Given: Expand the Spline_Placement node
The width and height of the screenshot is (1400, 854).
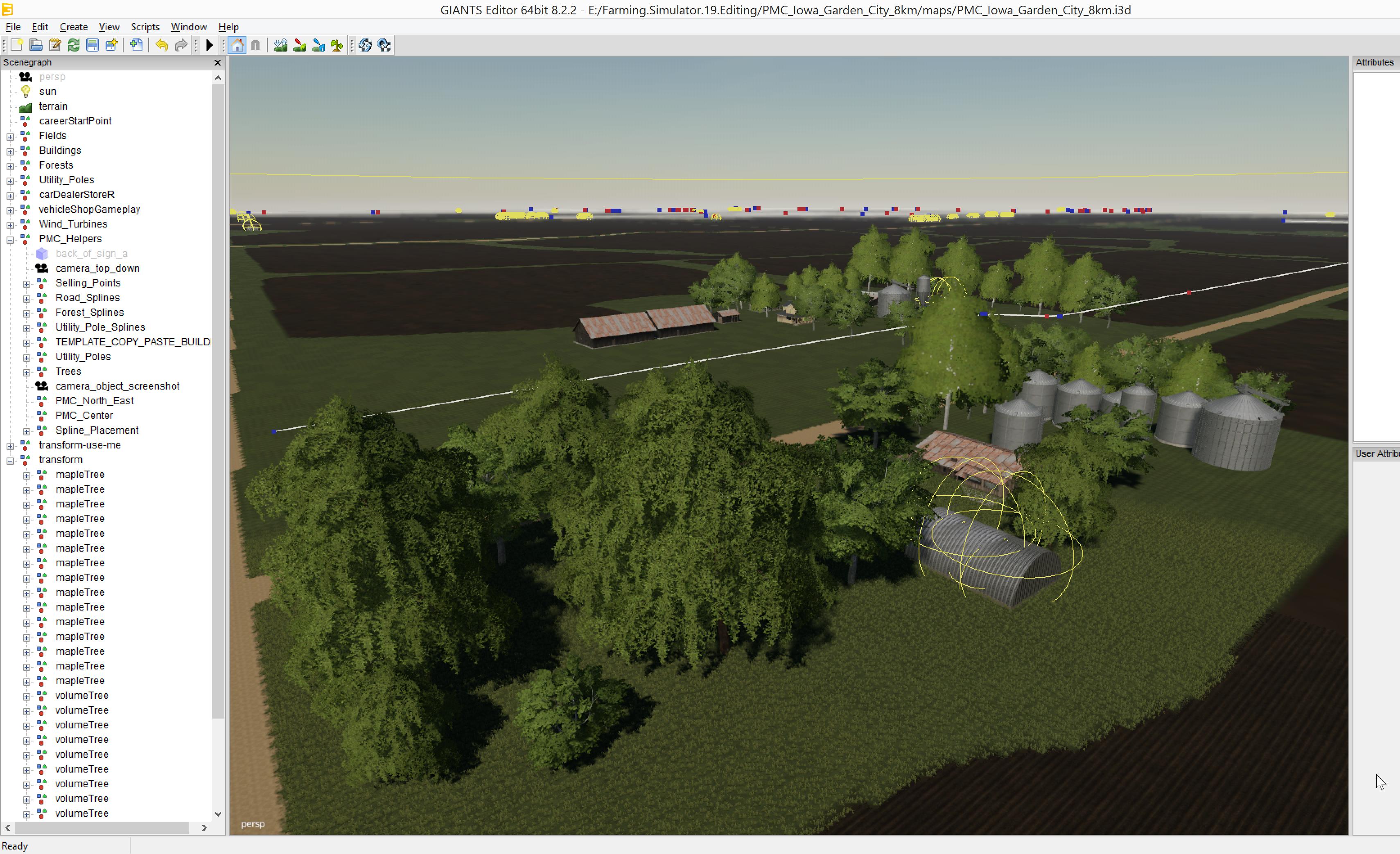Looking at the screenshot, I should [x=27, y=432].
